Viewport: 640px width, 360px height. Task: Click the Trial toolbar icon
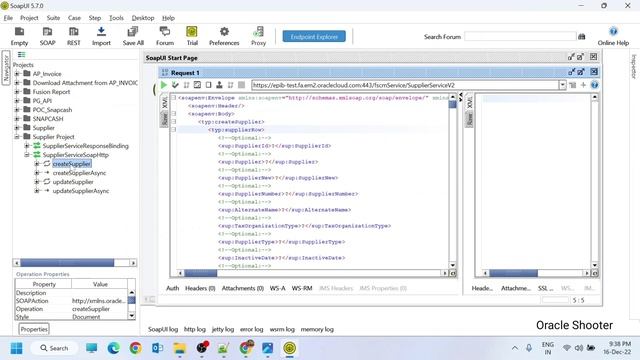click(x=192, y=36)
